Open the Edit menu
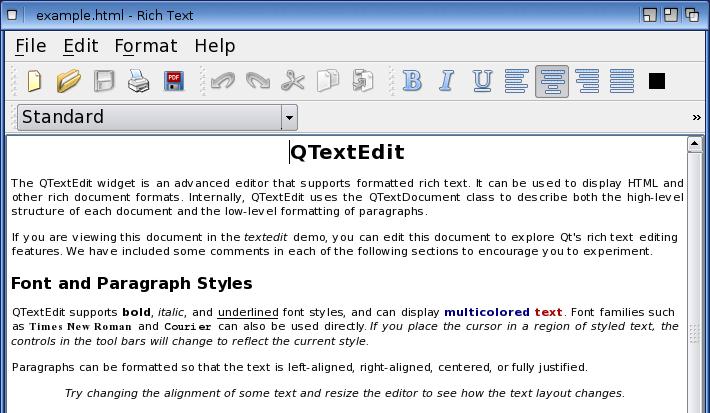 81,46
